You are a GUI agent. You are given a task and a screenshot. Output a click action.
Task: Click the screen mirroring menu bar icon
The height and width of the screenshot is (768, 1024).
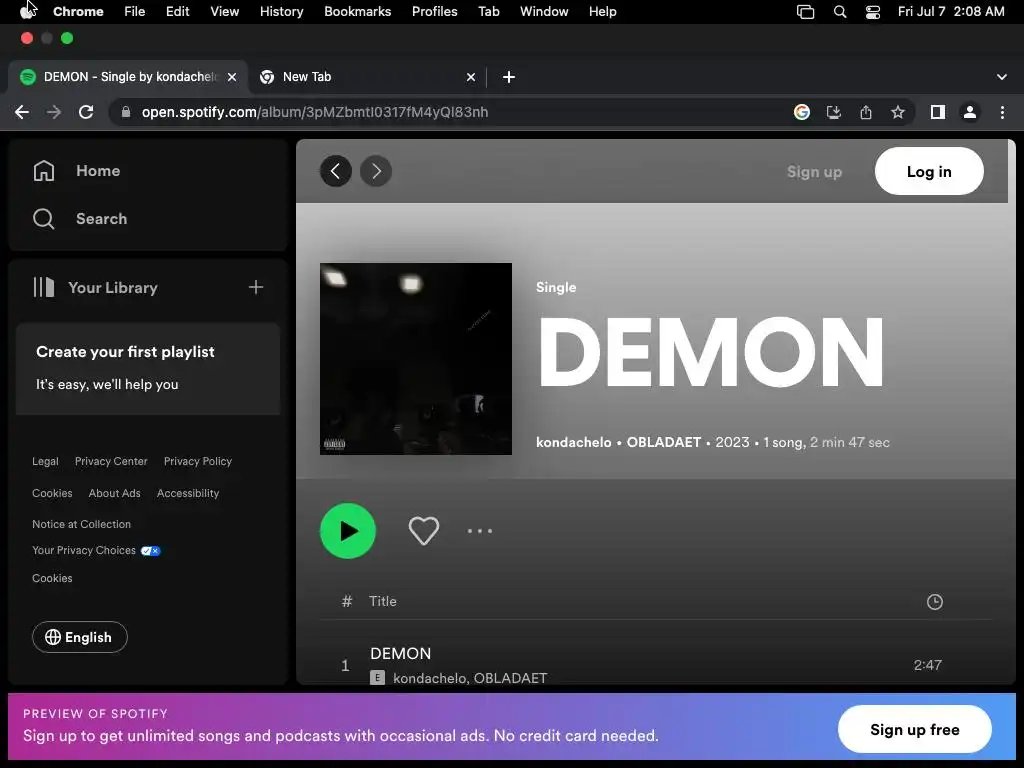click(x=805, y=12)
